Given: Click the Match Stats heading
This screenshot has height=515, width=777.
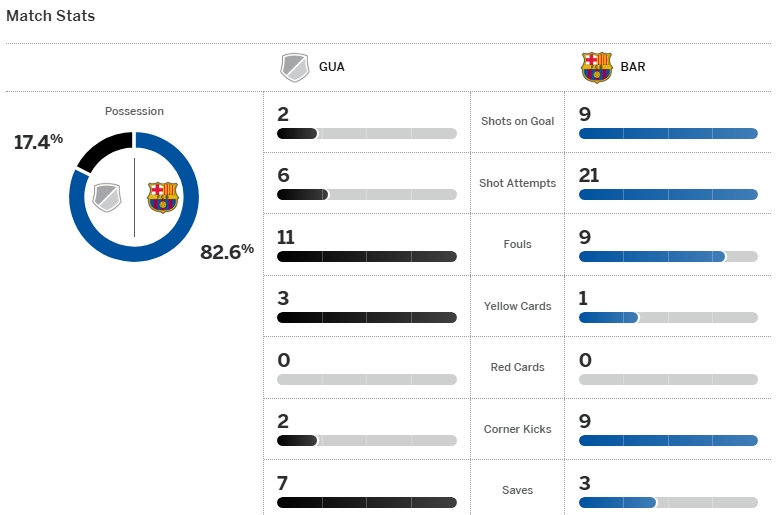Looking at the screenshot, I should click(x=51, y=16).
